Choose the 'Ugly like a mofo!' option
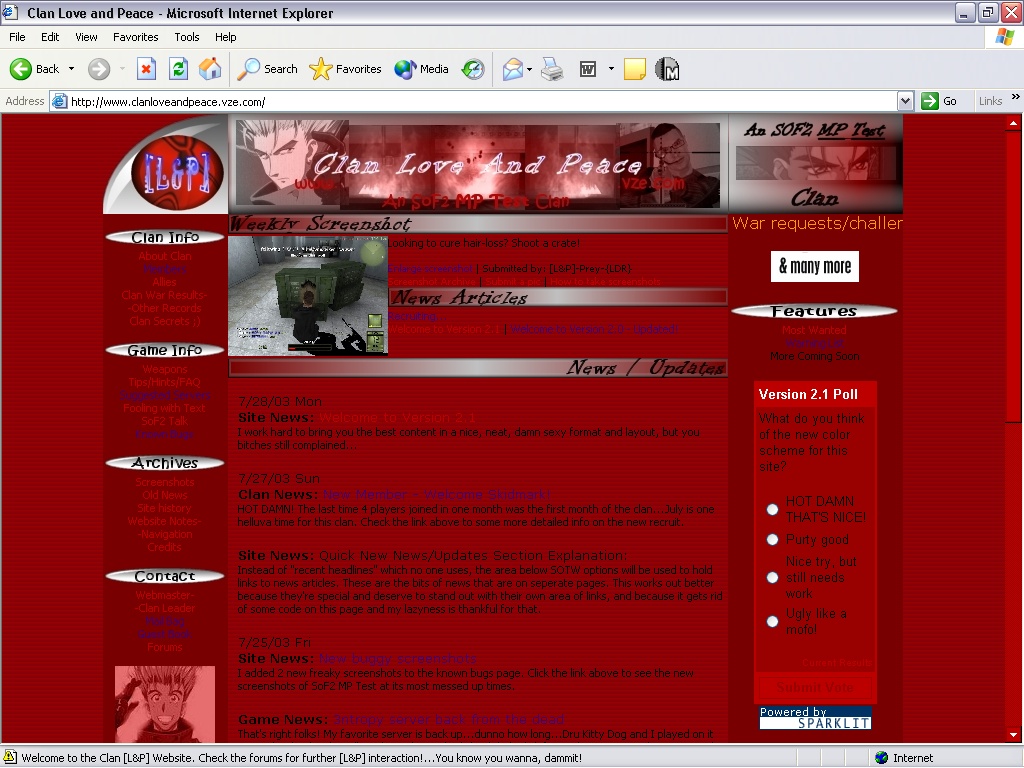The width and height of the screenshot is (1024, 768). coord(773,621)
